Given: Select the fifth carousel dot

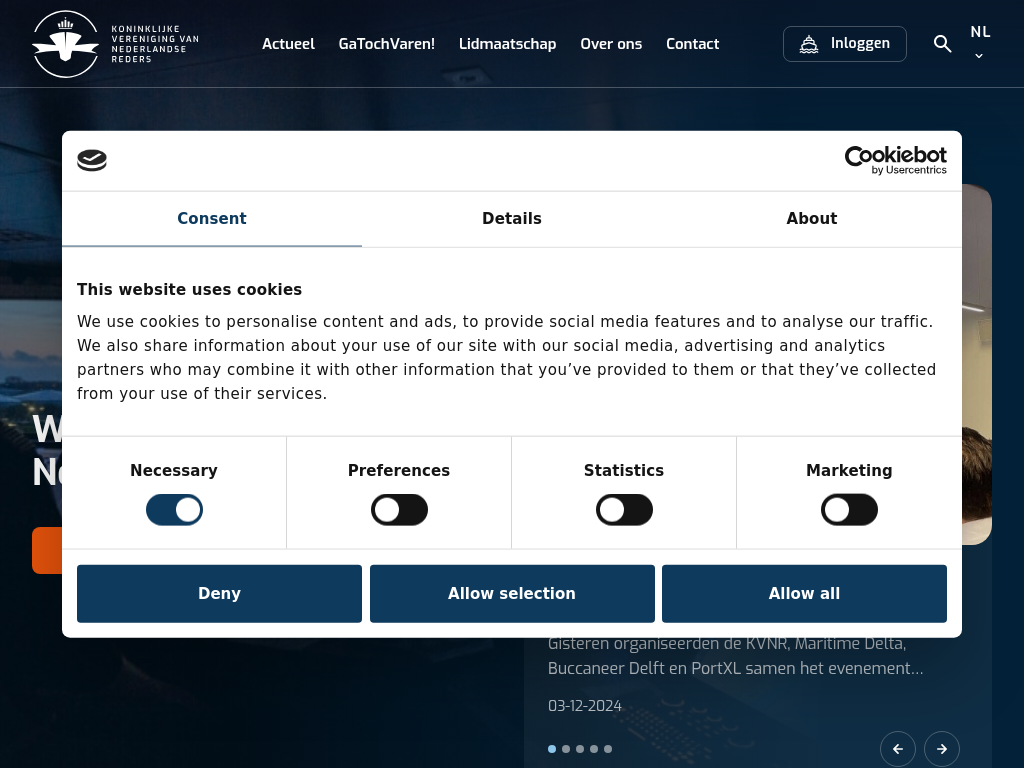Looking at the screenshot, I should (608, 749).
